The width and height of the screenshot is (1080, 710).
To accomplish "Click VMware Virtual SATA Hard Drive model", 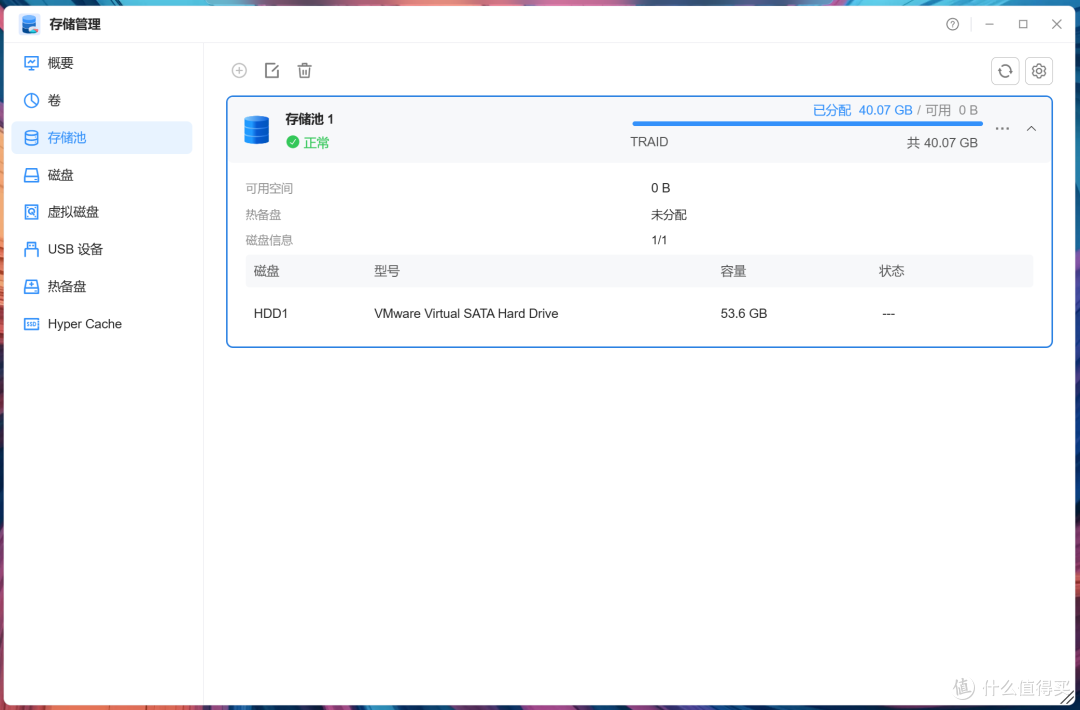I will click(x=466, y=313).
